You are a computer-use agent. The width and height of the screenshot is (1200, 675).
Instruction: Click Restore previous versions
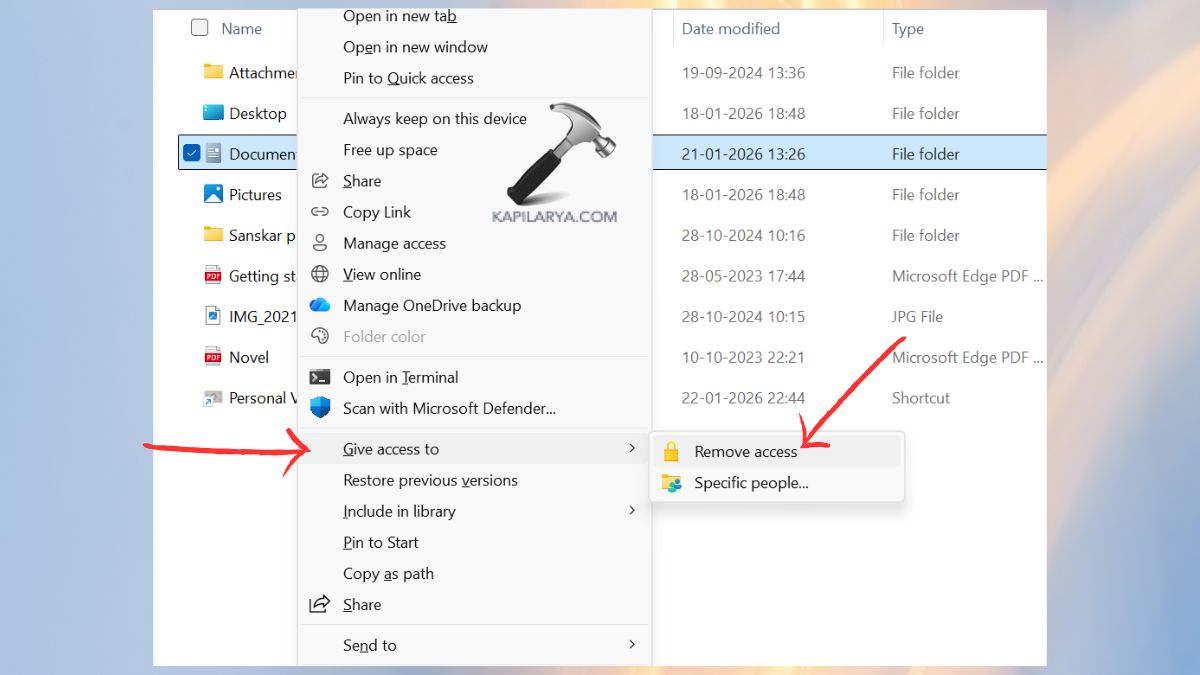point(430,480)
